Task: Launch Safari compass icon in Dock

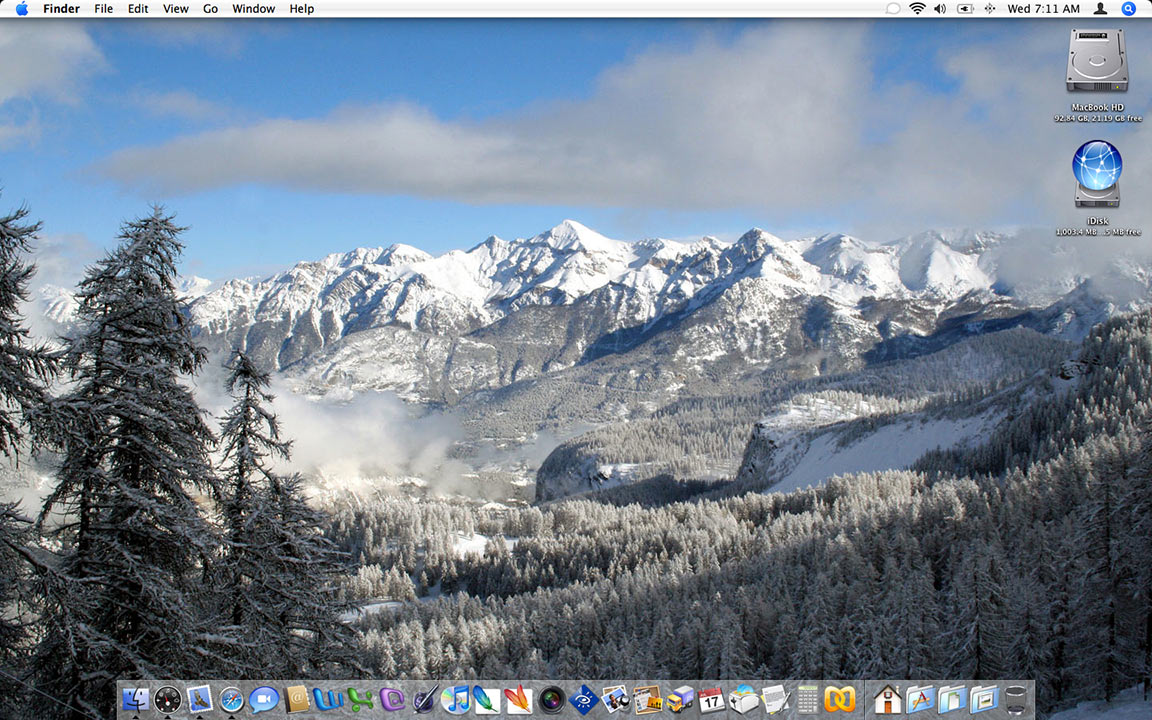Action: [x=231, y=699]
